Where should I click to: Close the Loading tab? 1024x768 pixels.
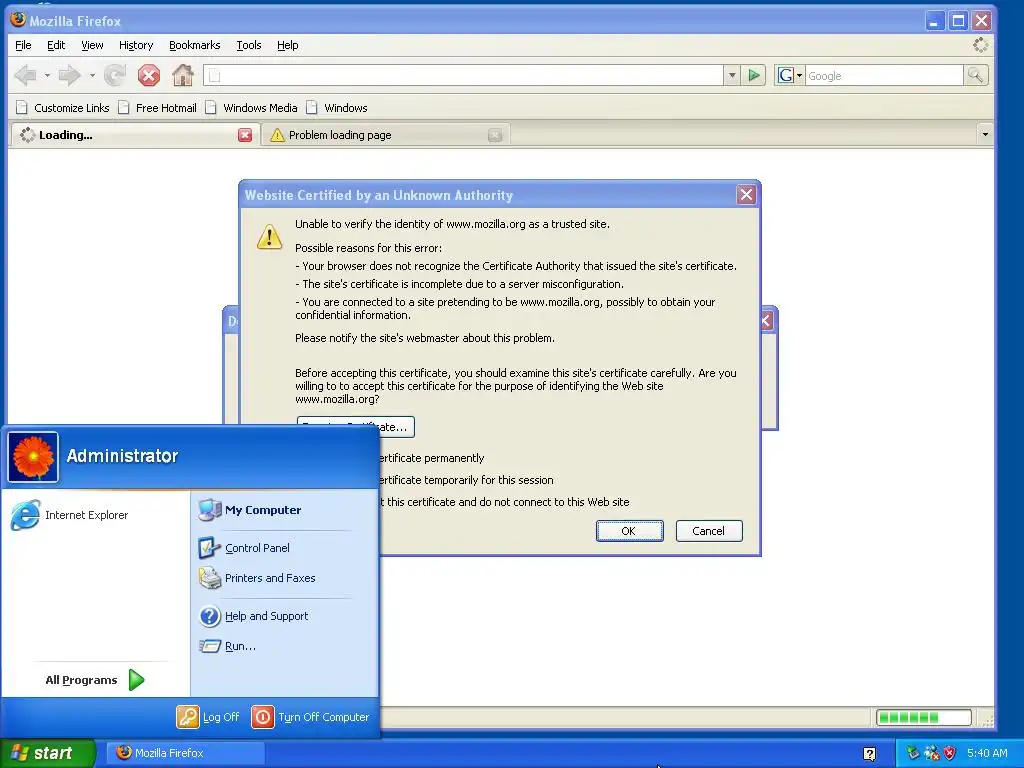(x=245, y=135)
